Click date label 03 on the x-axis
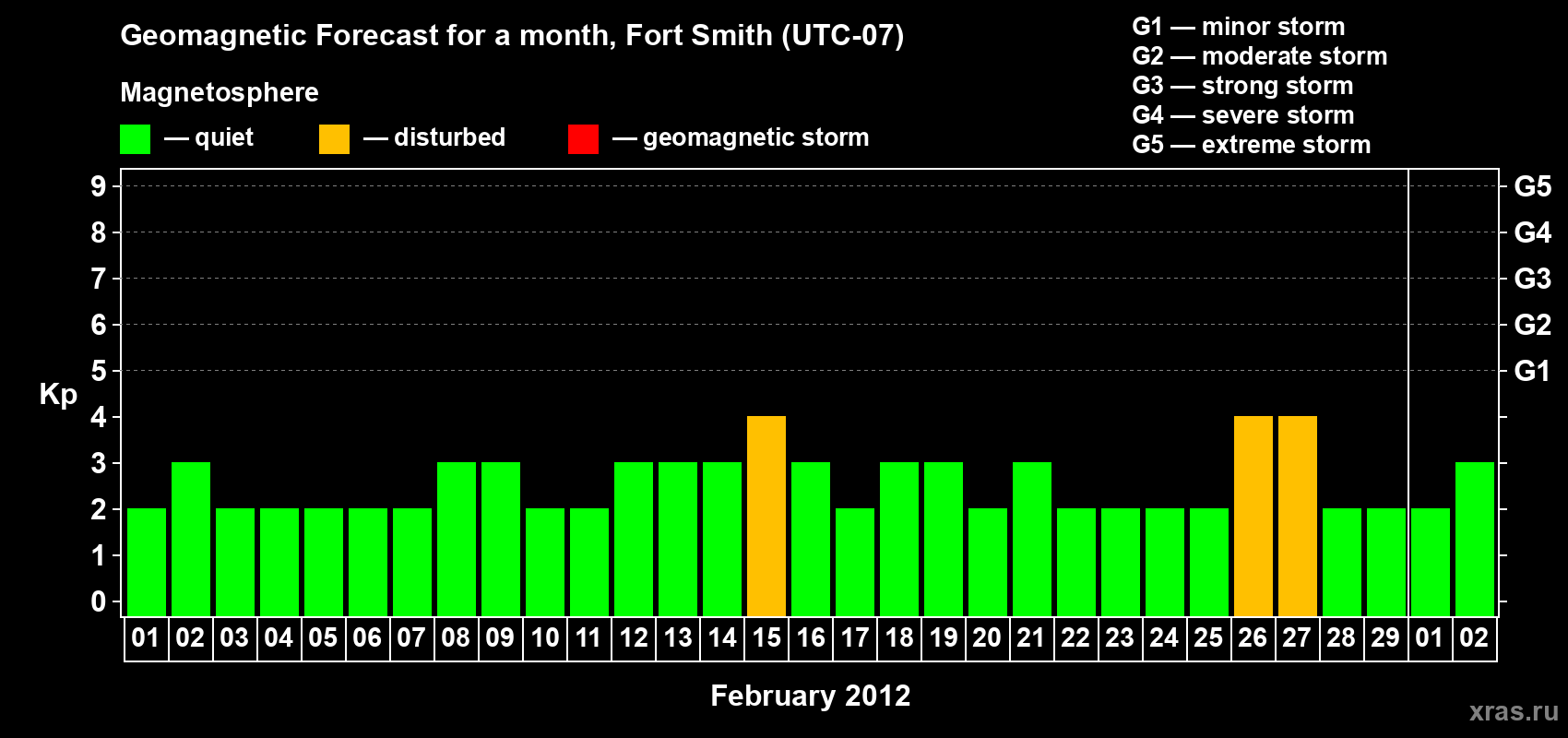The width and height of the screenshot is (1568, 738). tap(234, 638)
